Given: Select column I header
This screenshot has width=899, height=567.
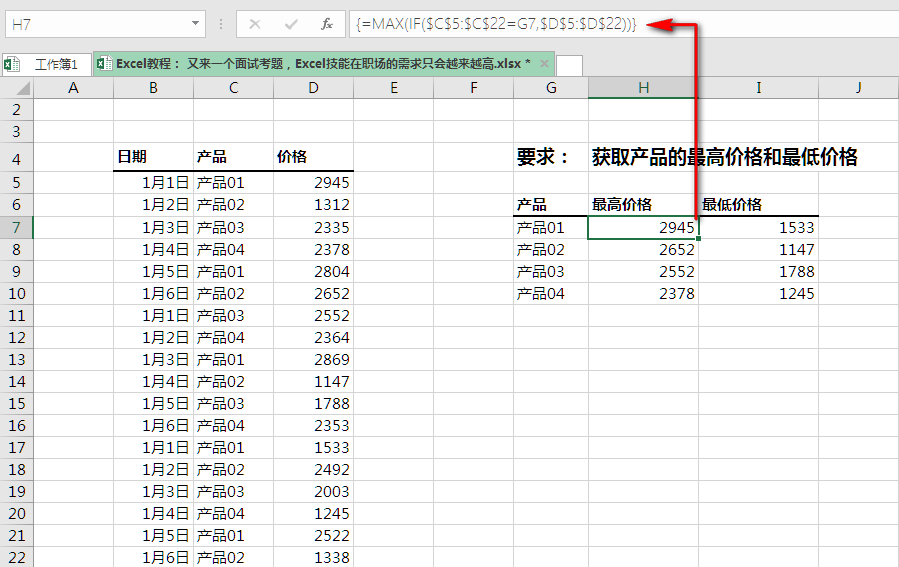Looking at the screenshot, I should tap(759, 88).
